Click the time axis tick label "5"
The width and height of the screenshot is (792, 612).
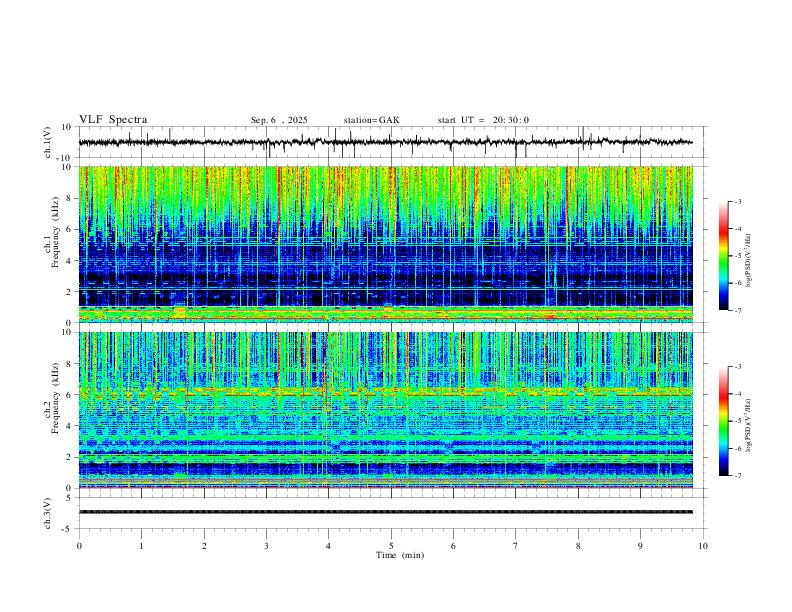(x=391, y=546)
